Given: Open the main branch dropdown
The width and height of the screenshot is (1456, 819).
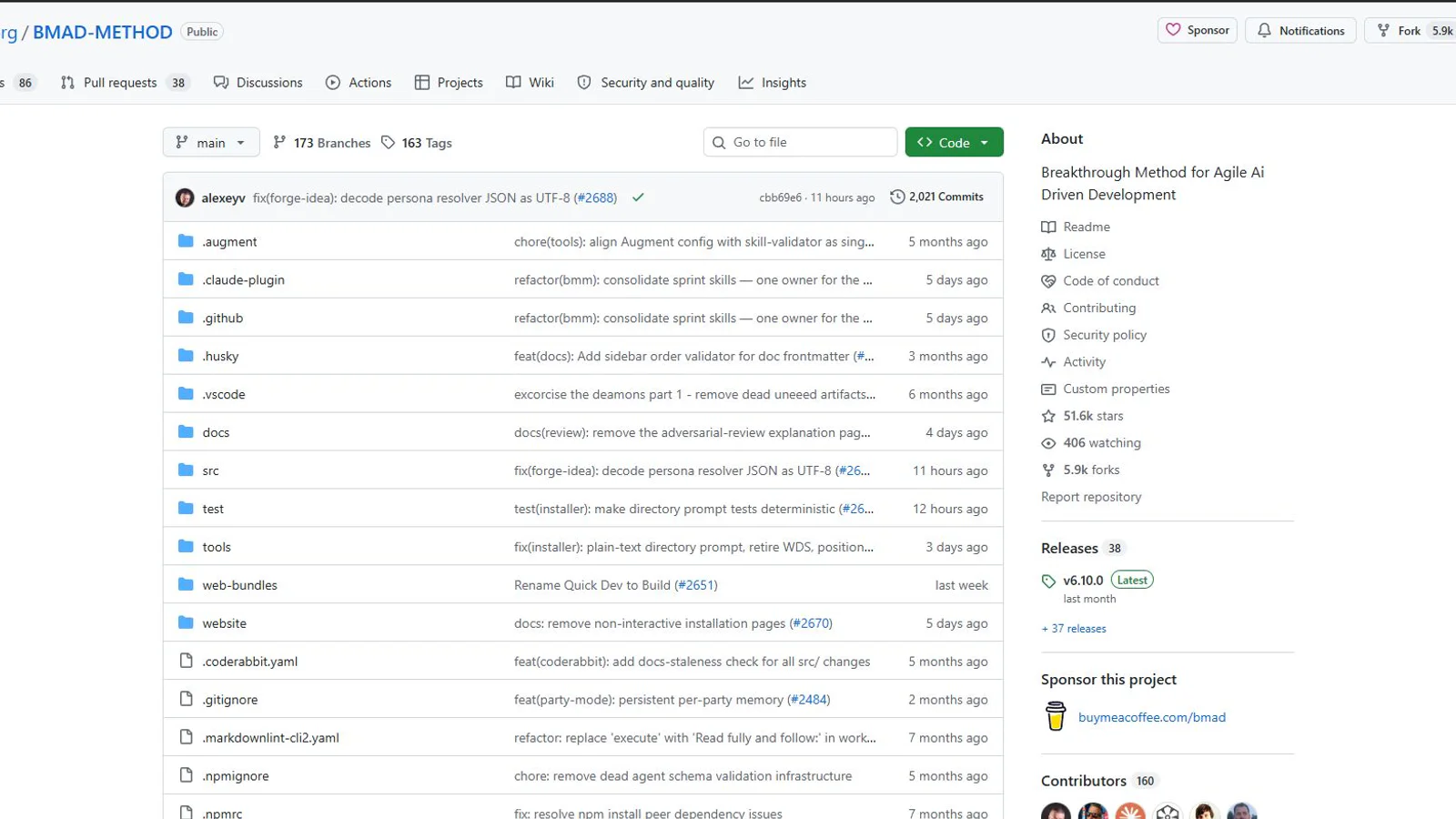Looking at the screenshot, I should click(x=211, y=142).
